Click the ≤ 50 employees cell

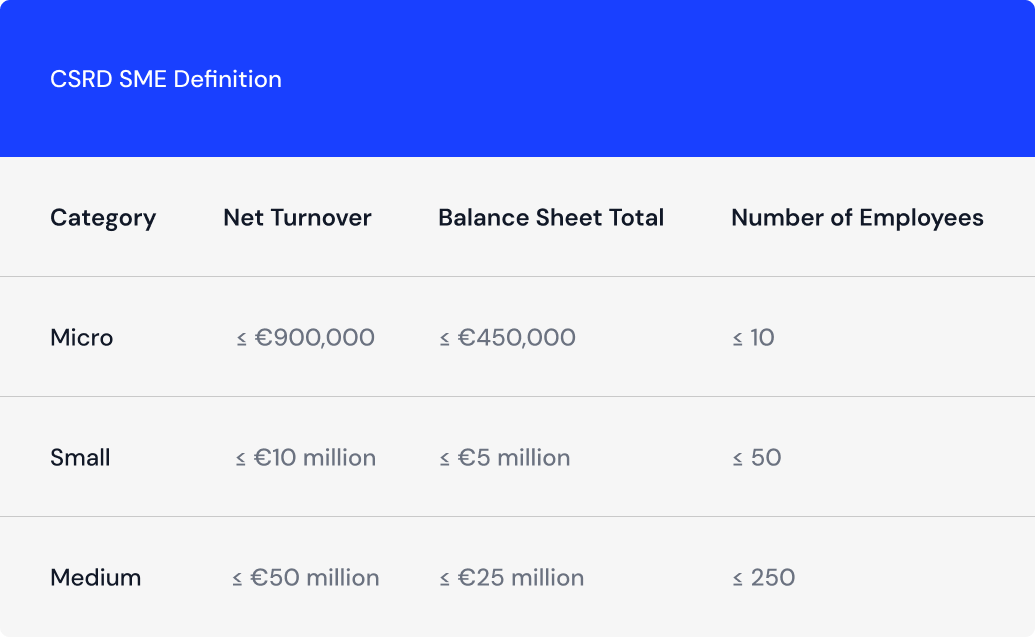coord(756,458)
